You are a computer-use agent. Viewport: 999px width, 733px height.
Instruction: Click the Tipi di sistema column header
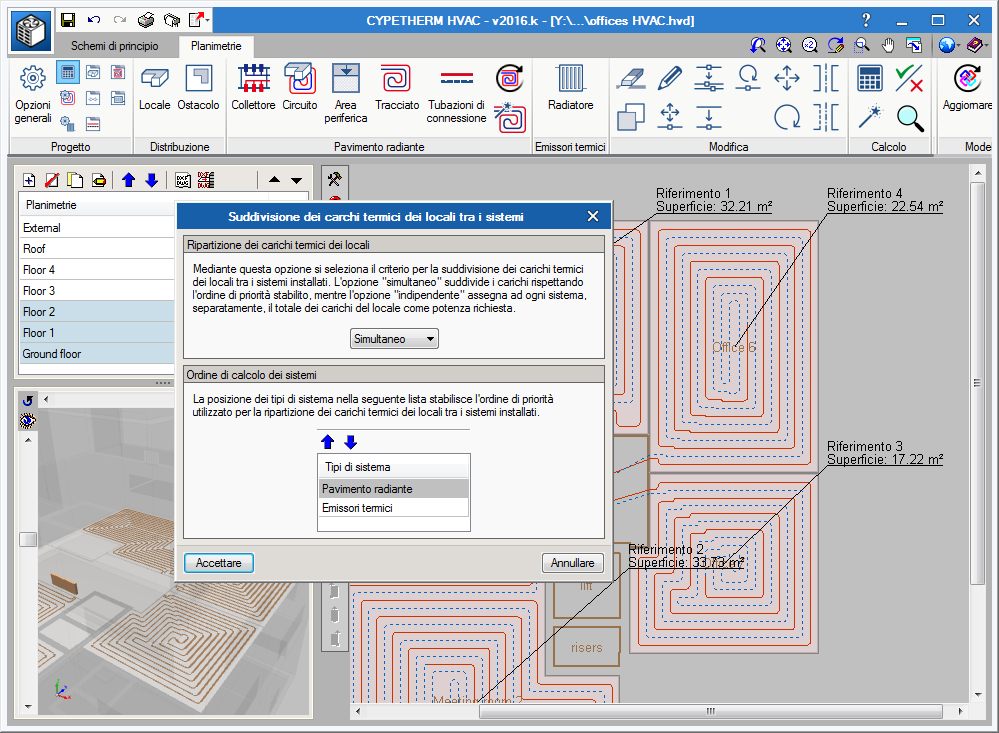pos(394,467)
